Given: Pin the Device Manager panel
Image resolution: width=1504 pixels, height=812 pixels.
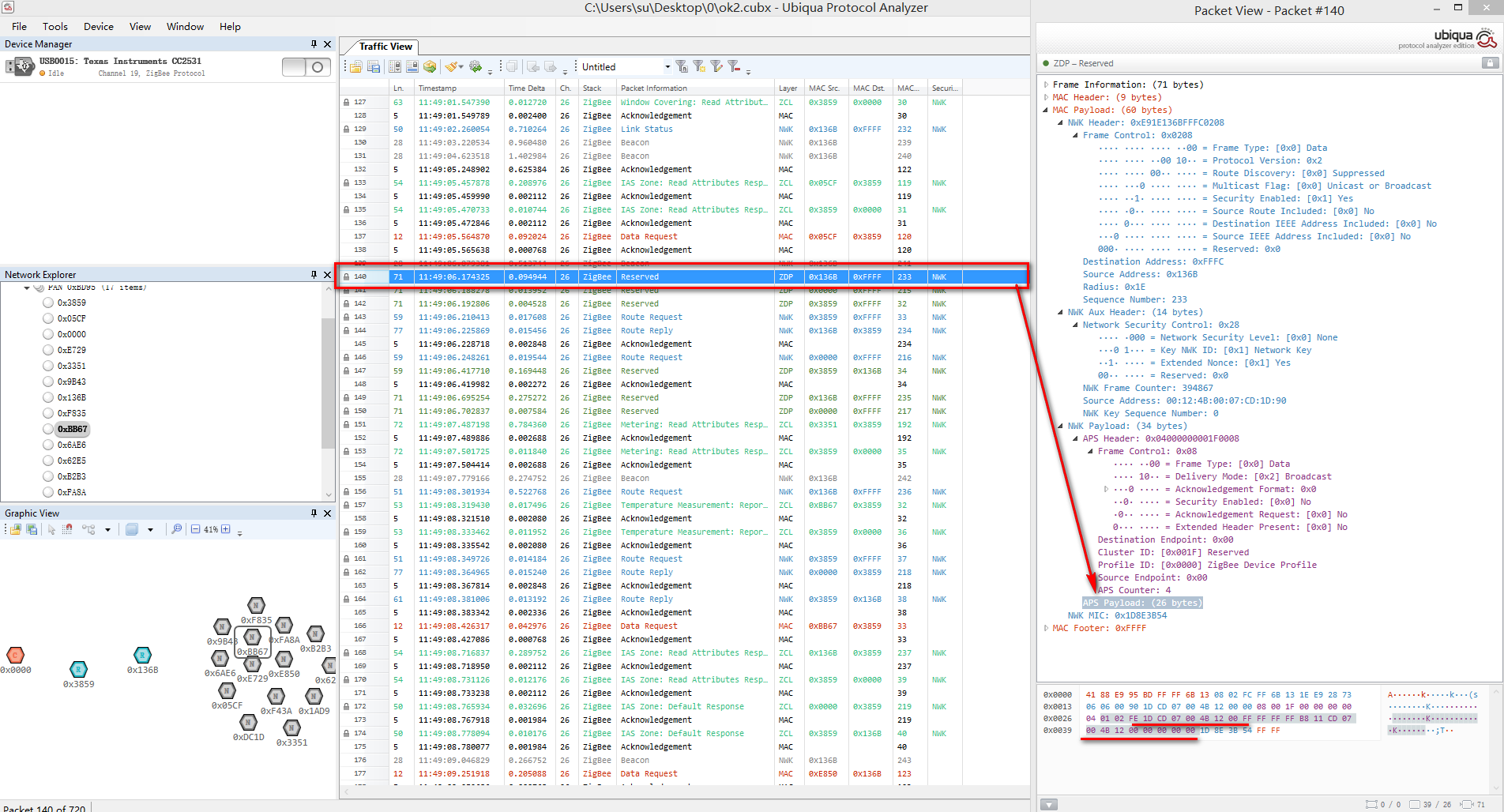Looking at the screenshot, I should click(x=314, y=44).
